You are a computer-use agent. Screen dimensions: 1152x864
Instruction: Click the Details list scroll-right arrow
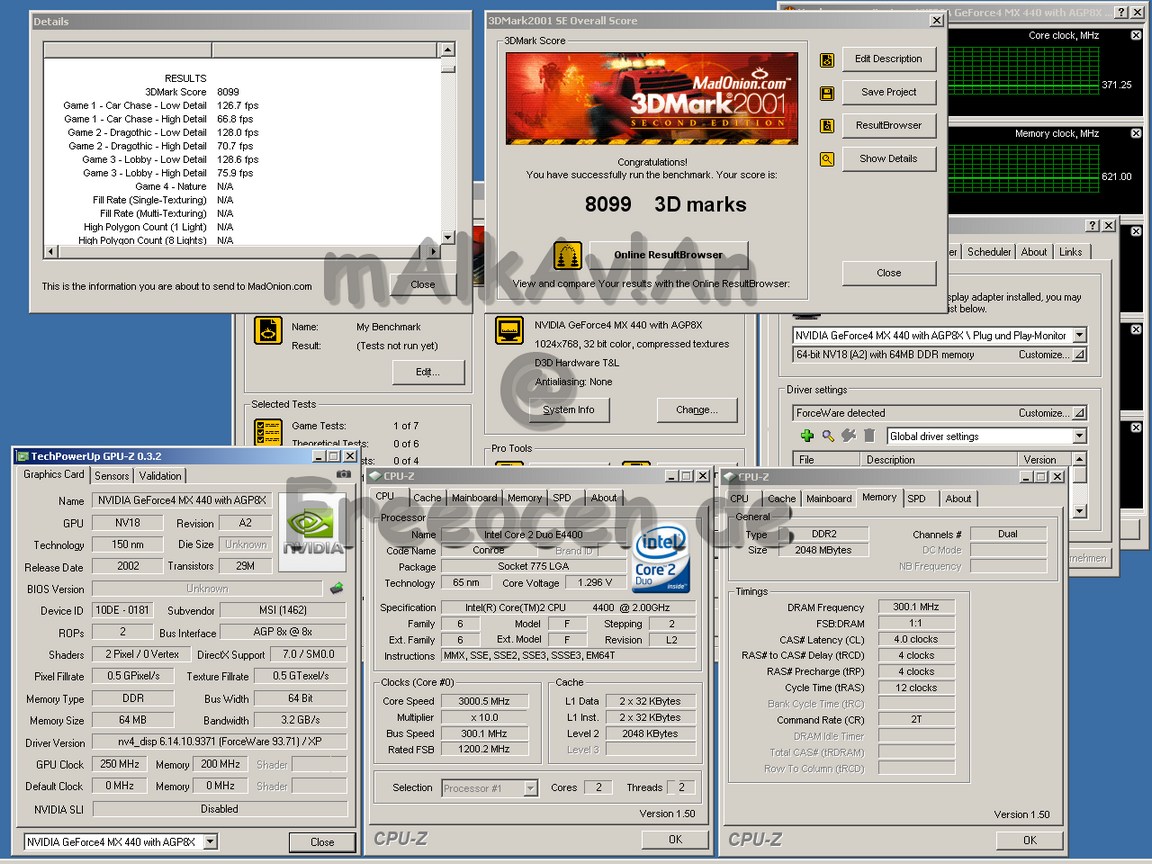[x=433, y=251]
